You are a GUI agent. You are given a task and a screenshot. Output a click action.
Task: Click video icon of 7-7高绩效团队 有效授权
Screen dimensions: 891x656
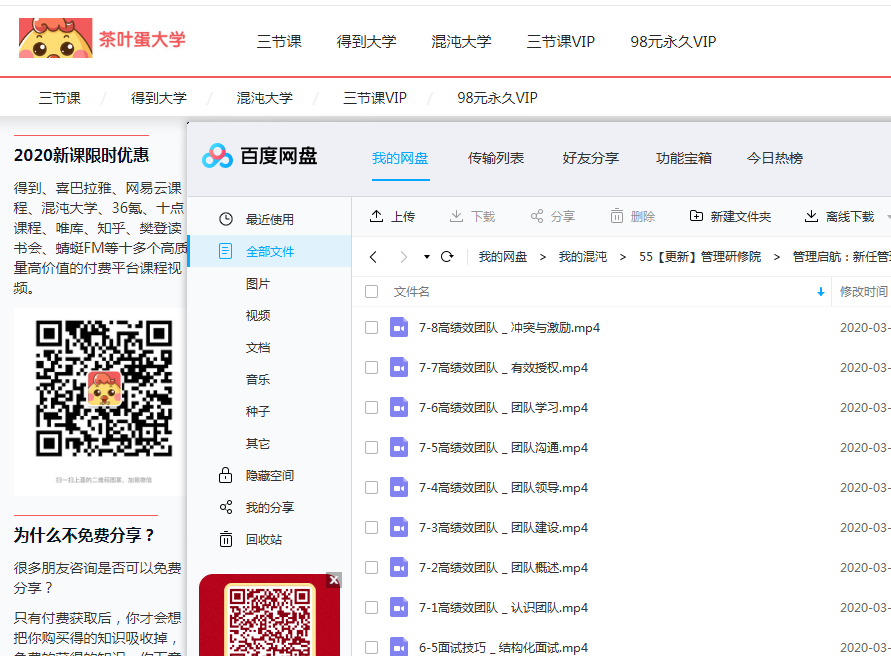[399, 368]
